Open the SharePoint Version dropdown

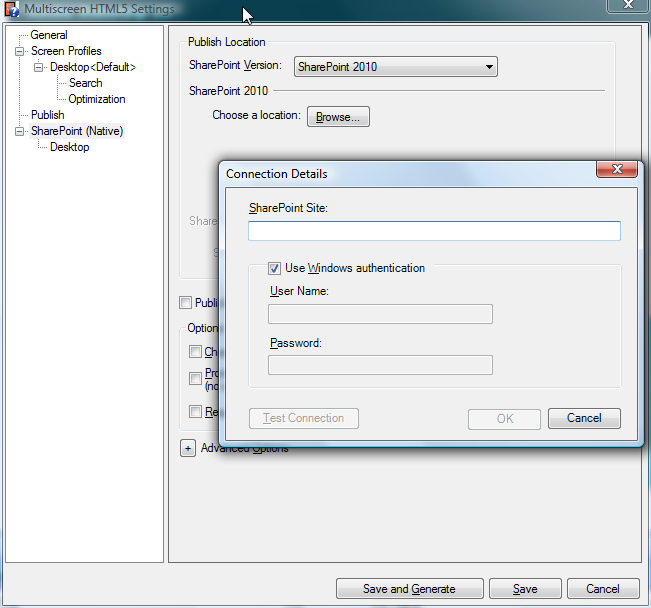pyautogui.click(x=396, y=67)
